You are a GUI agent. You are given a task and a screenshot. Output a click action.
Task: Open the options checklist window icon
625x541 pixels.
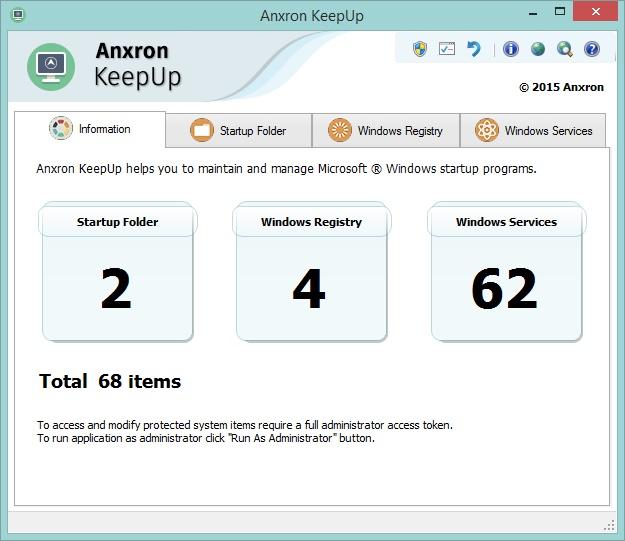click(447, 49)
